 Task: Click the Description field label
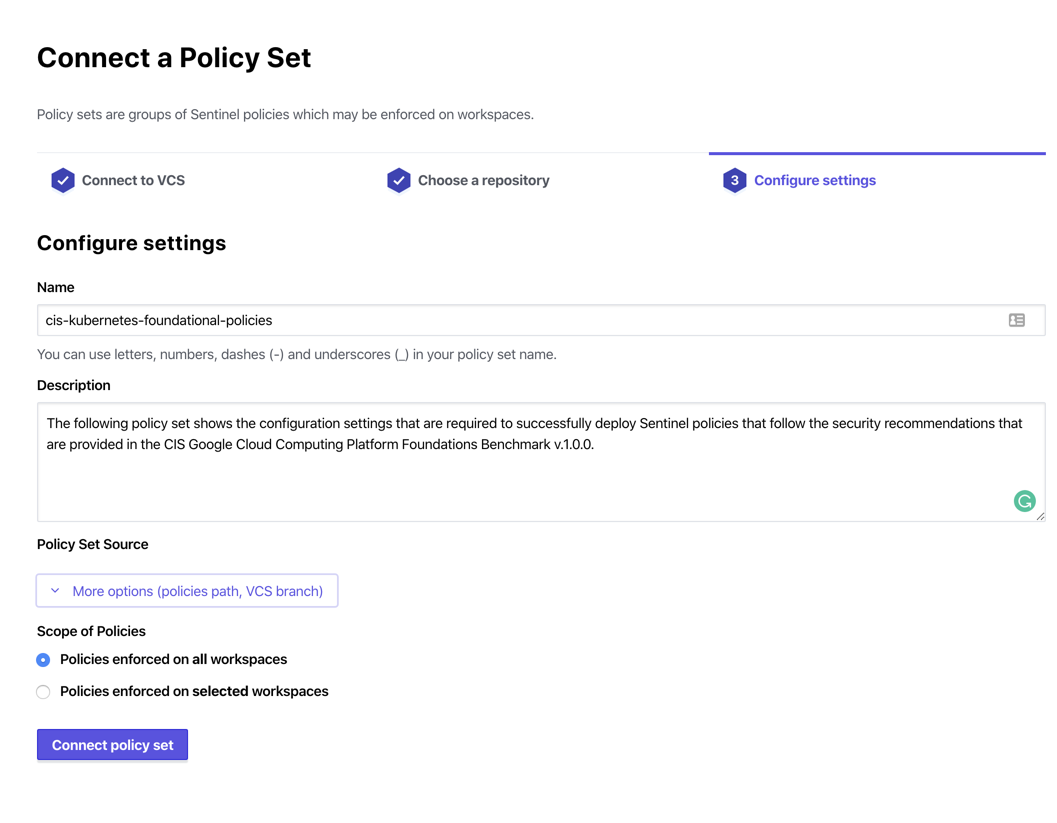click(73, 385)
